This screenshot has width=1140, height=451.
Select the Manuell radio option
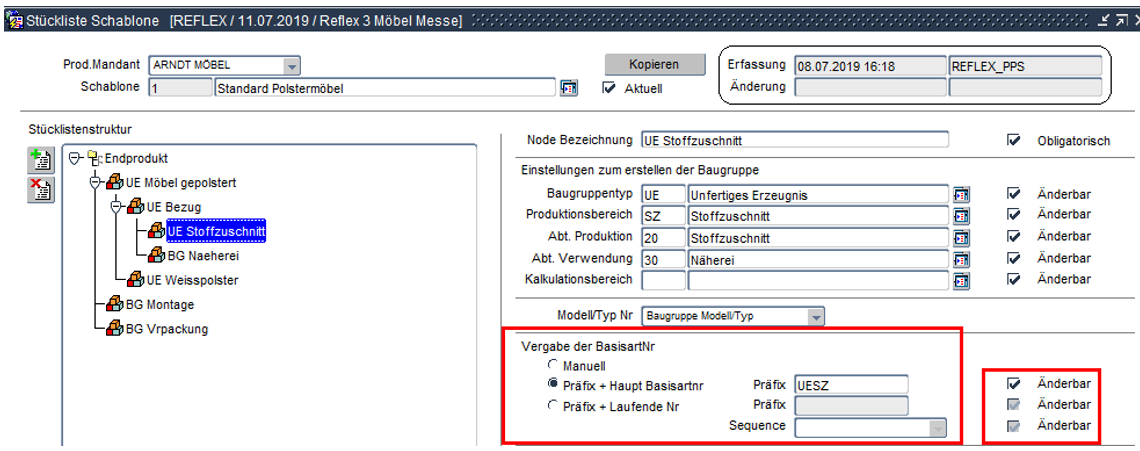[x=552, y=366]
